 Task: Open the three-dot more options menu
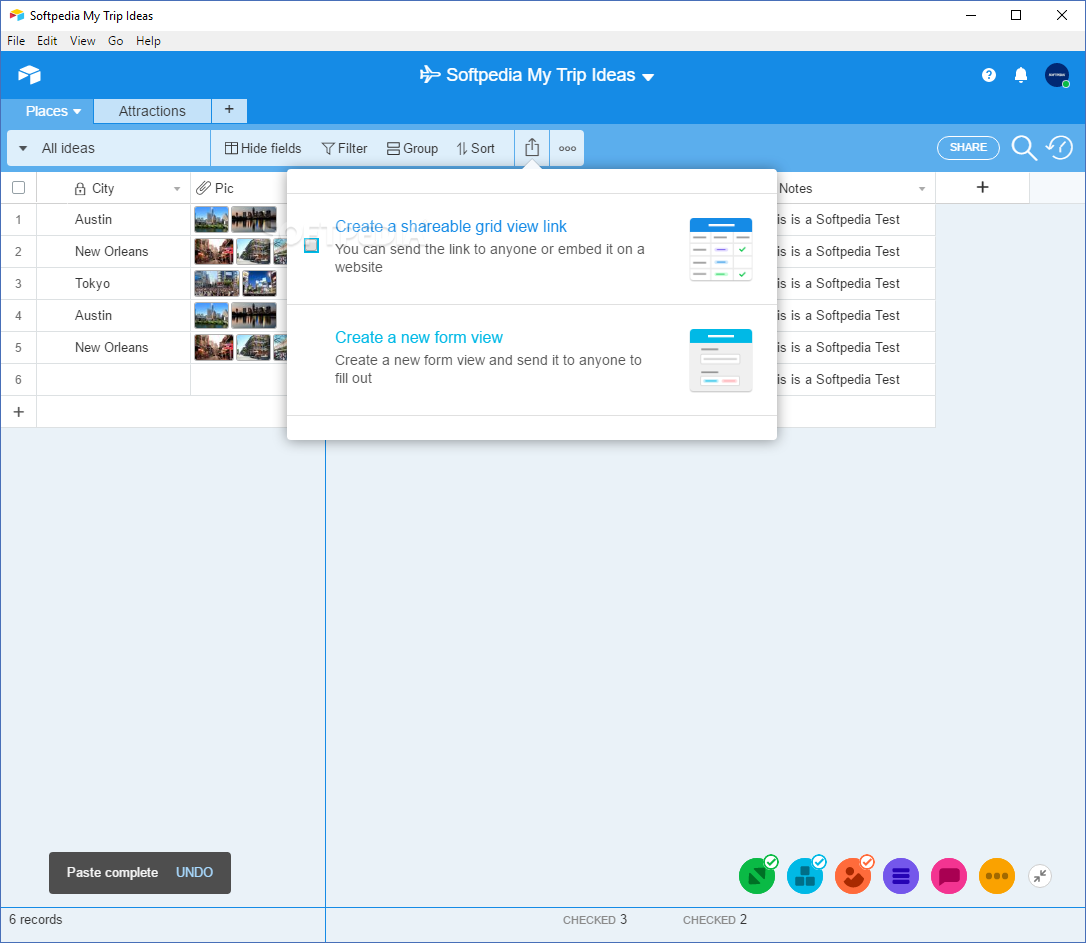567,148
